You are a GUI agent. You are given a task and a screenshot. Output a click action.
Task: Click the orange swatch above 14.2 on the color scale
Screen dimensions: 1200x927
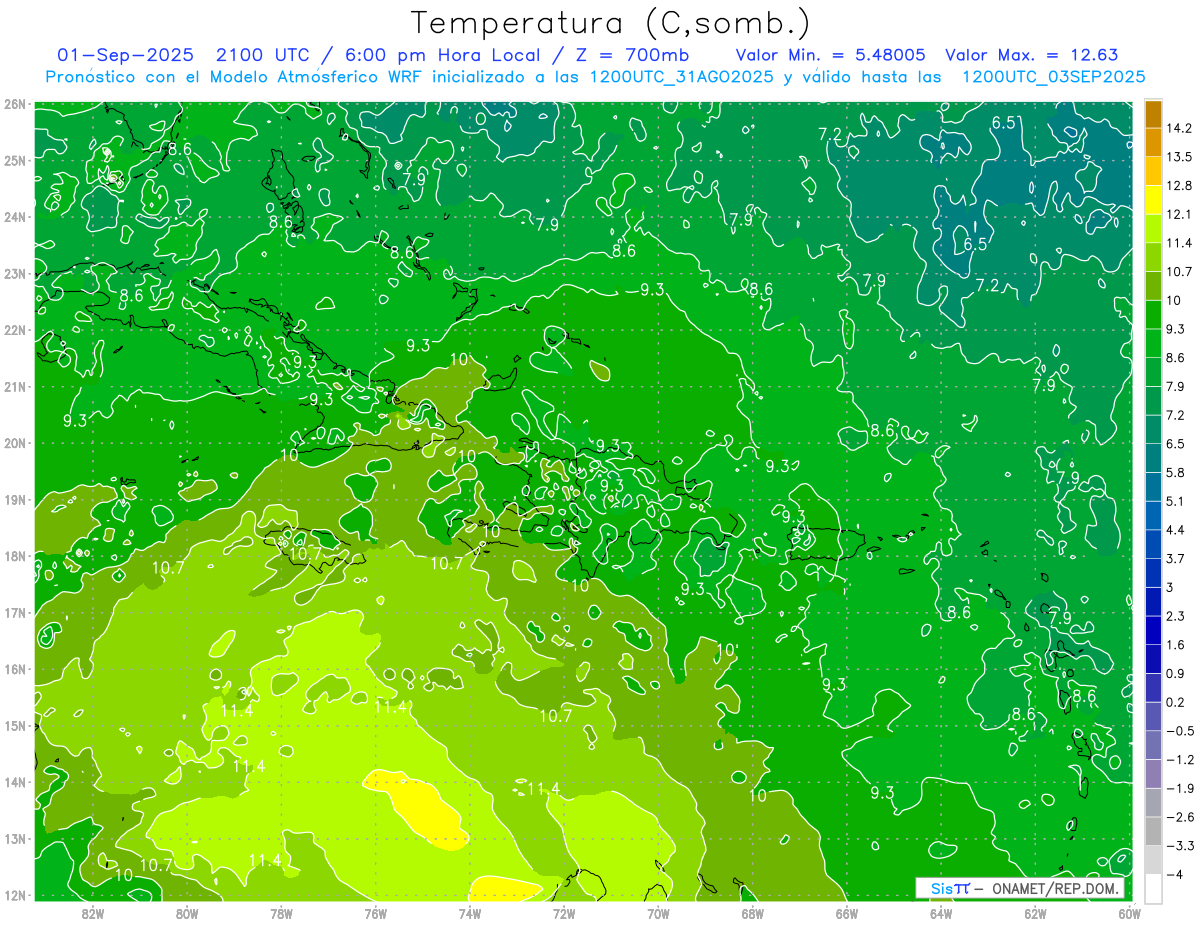click(x=1153, y=114)
